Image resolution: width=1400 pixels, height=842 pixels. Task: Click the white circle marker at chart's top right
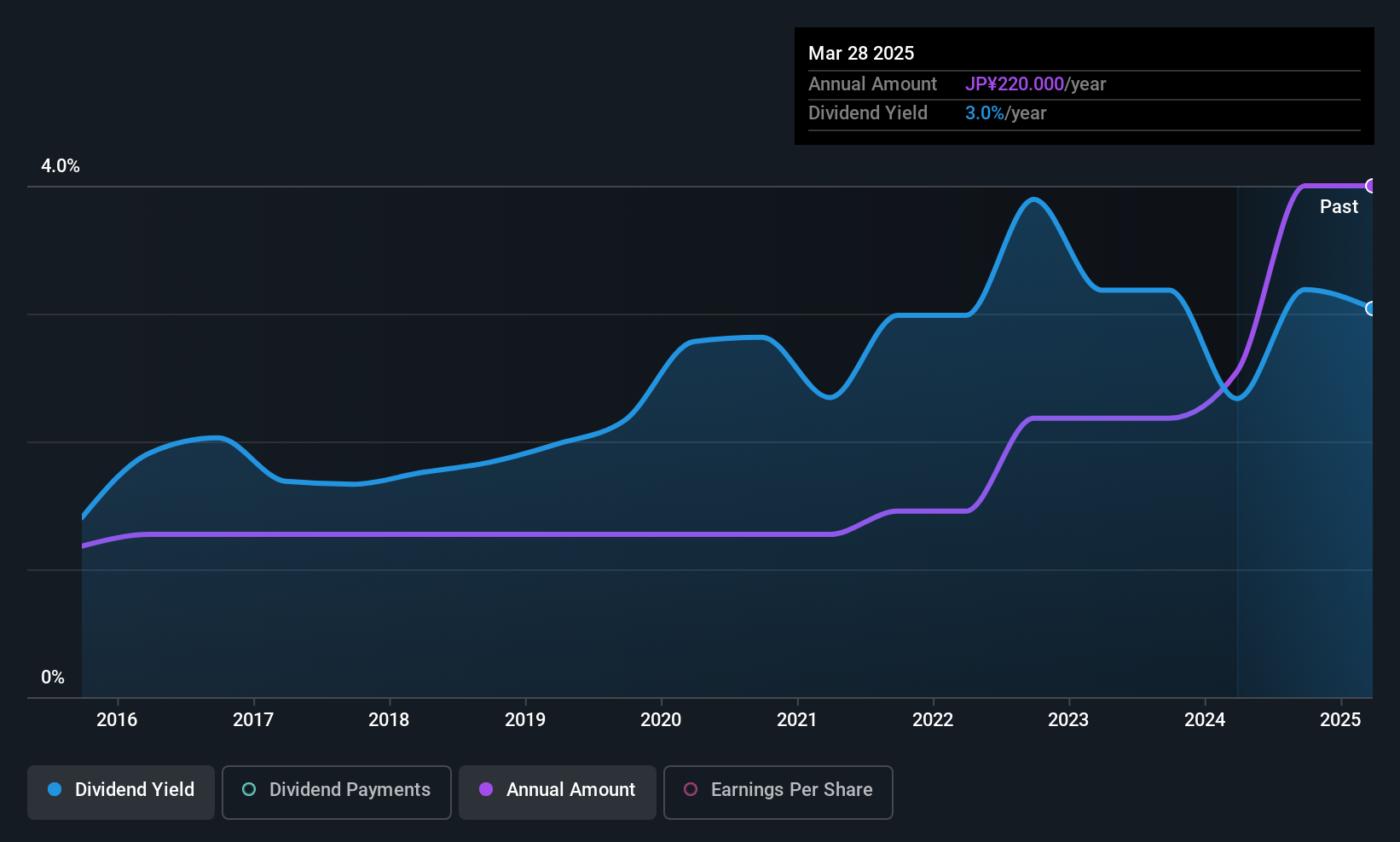tap(1371, 185)
